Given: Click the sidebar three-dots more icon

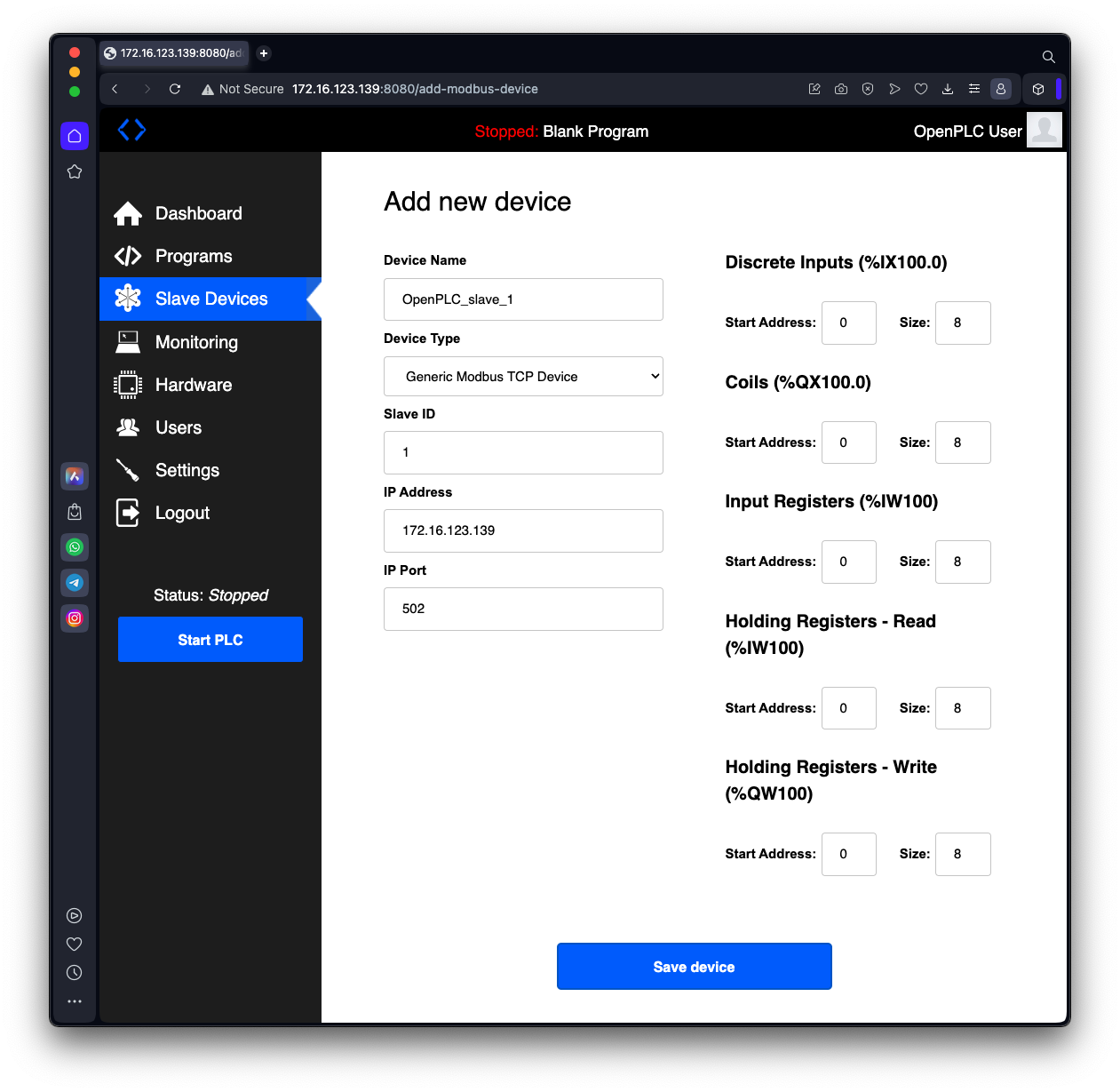Looking at the screenshot, I should (75, 1001).
